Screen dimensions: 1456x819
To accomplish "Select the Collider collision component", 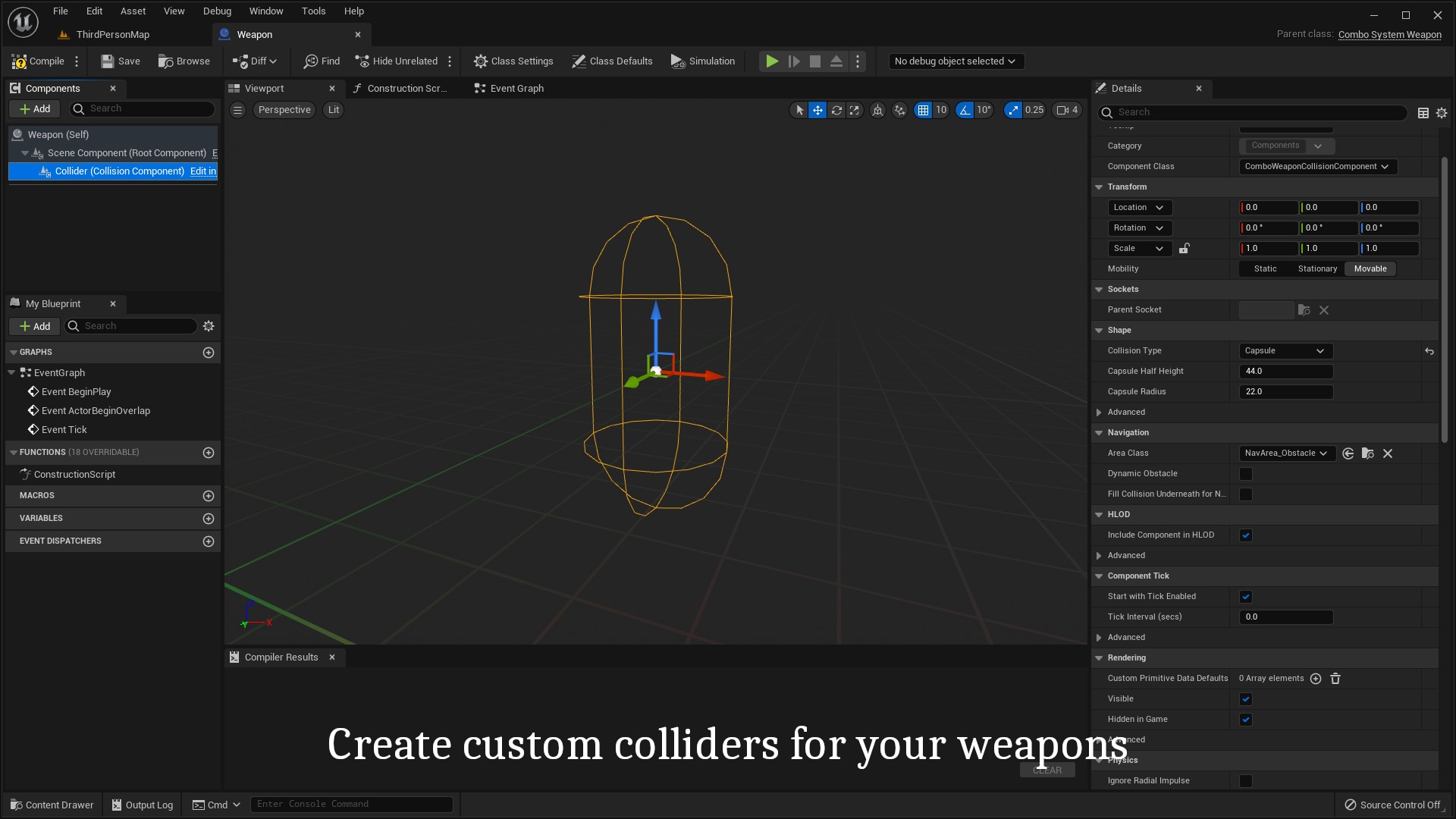I will coord(118,171).
